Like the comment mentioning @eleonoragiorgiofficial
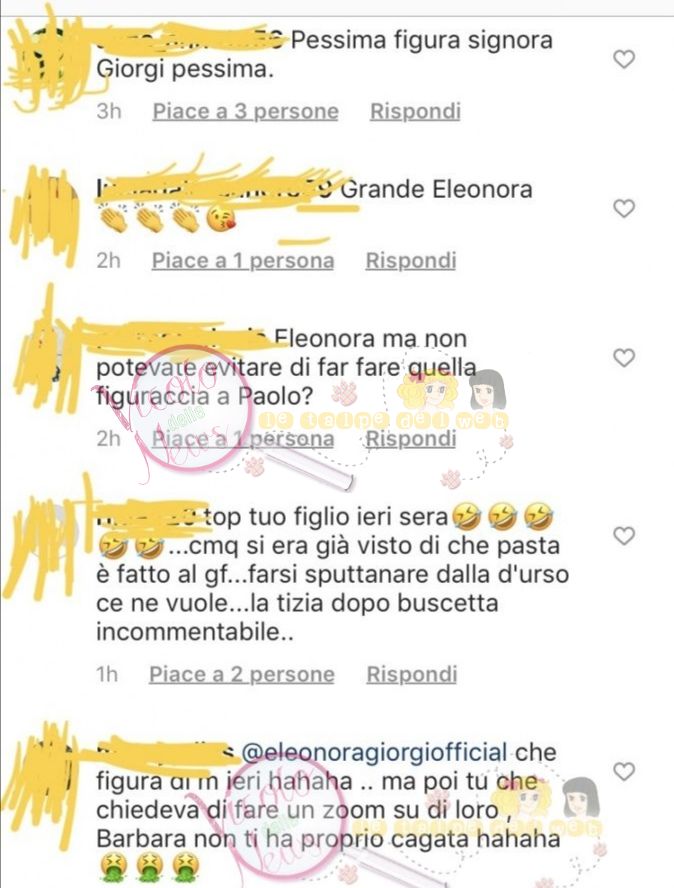674x888 pixels. click(624, 771)
